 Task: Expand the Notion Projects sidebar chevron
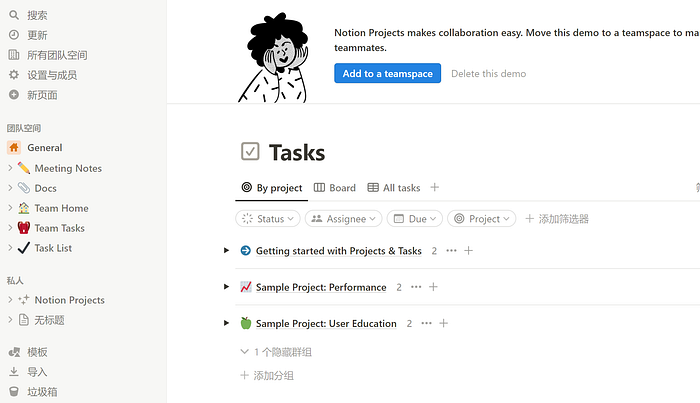click(x=10, y=299)
